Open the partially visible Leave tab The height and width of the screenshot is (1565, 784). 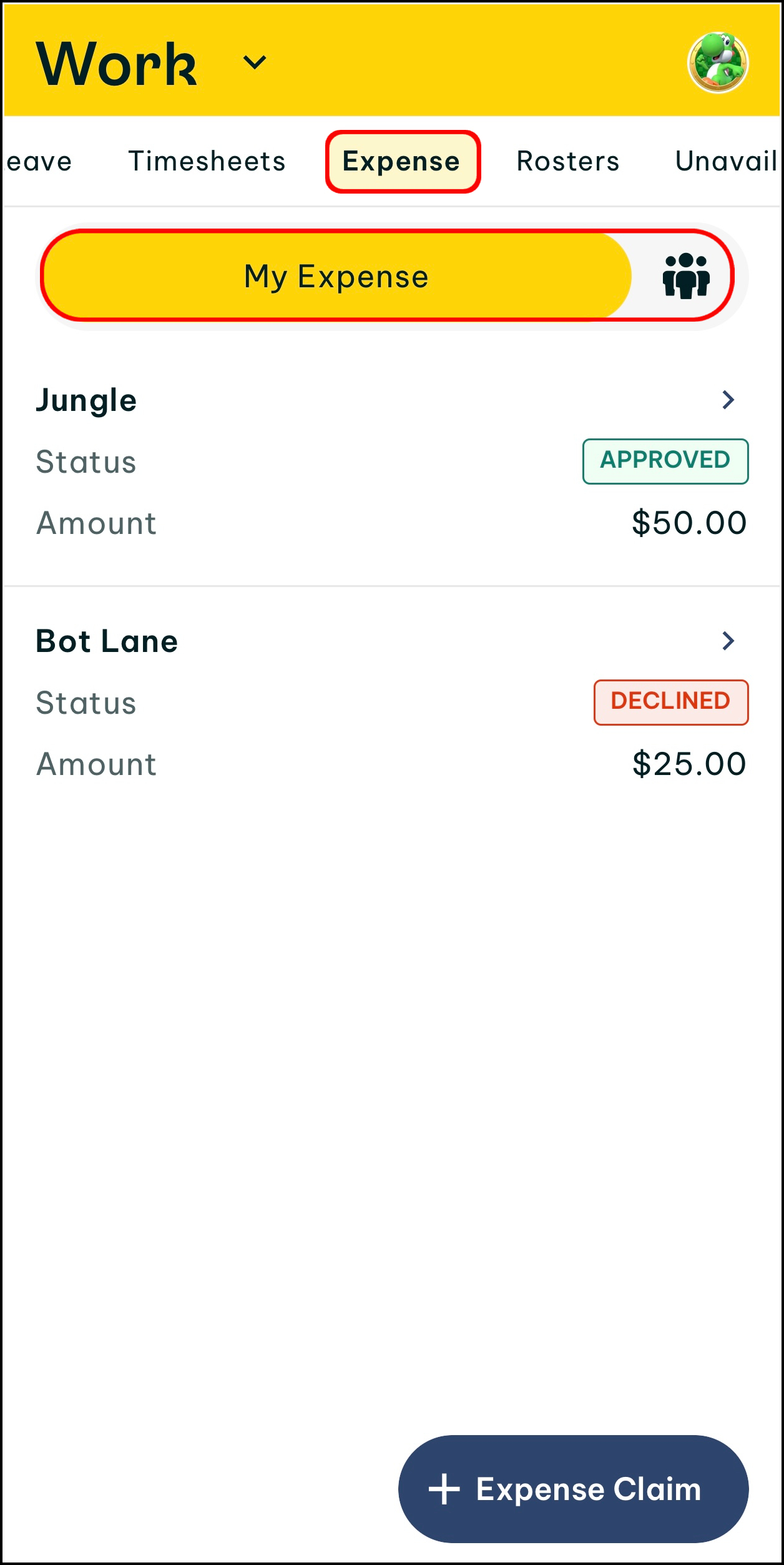39,162
